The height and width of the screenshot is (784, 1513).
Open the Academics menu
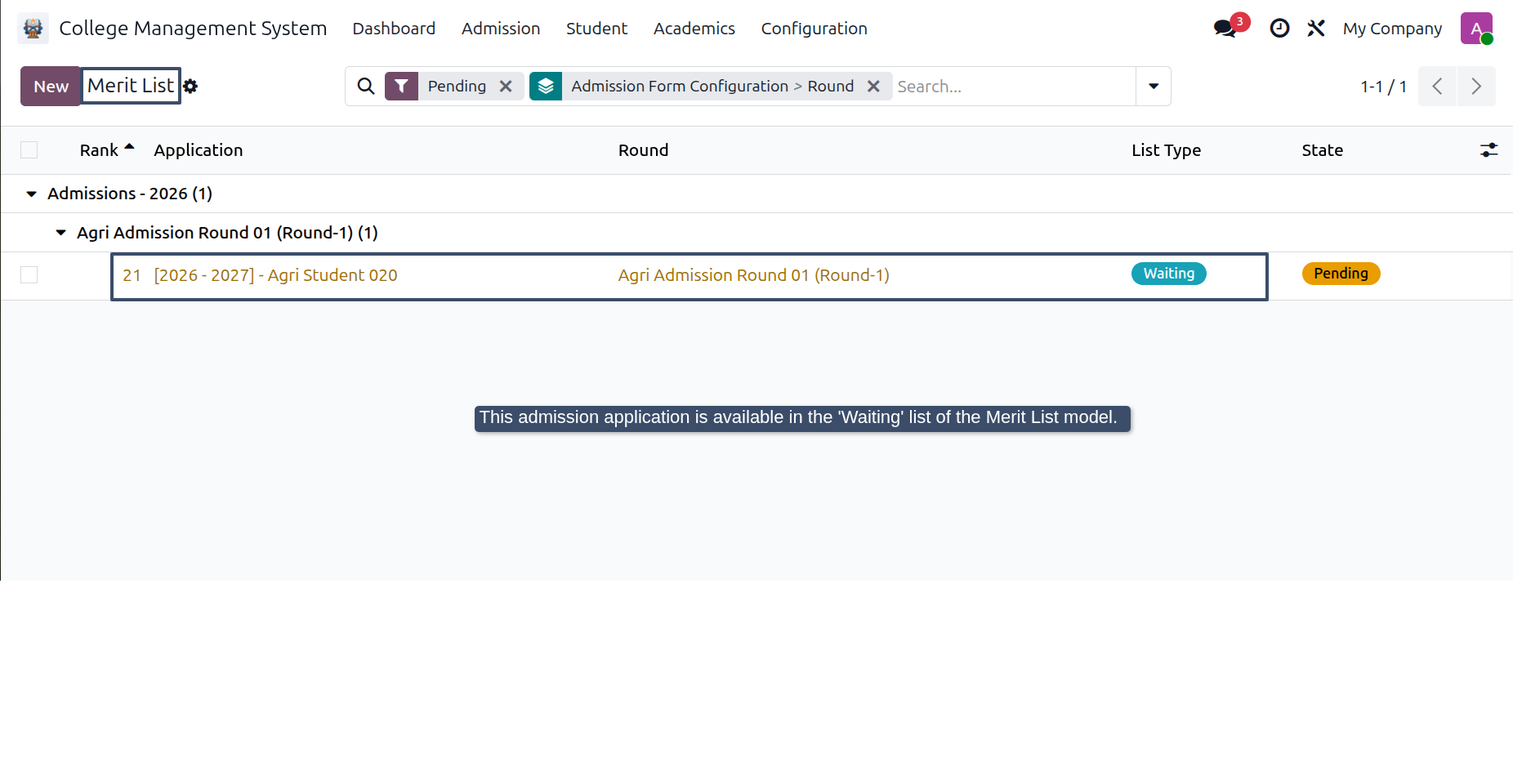tap(694, 29)
